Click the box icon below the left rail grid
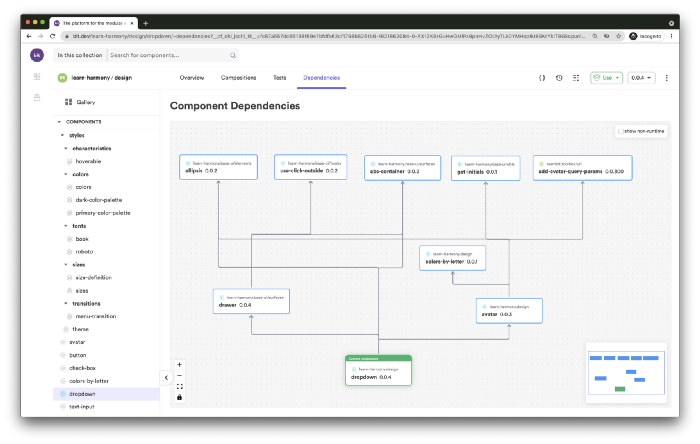 [x=37, y=97]
